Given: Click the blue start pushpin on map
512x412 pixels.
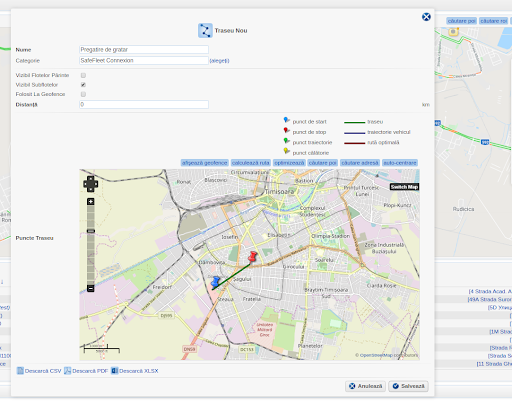Looking at the screenshot, I should (x=215, y=282).
